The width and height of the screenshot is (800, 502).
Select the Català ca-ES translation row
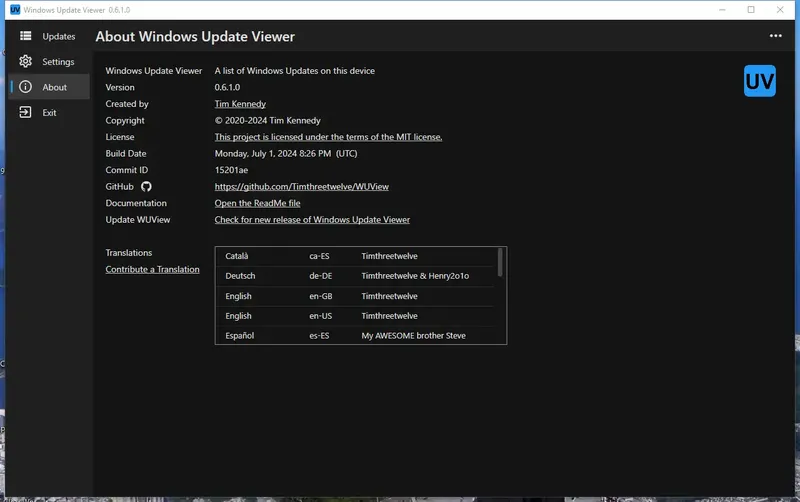click(x=356, y=256)
